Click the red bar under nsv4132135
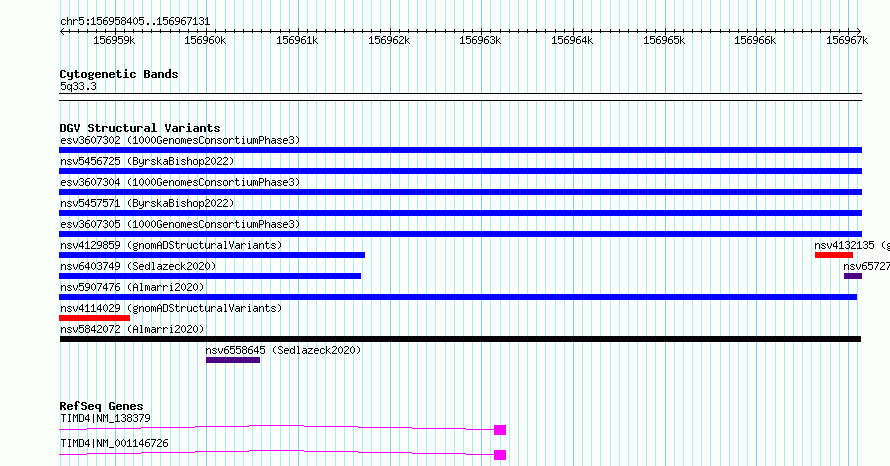The width and height of the screenshot is (890, 466). (834, 255)
